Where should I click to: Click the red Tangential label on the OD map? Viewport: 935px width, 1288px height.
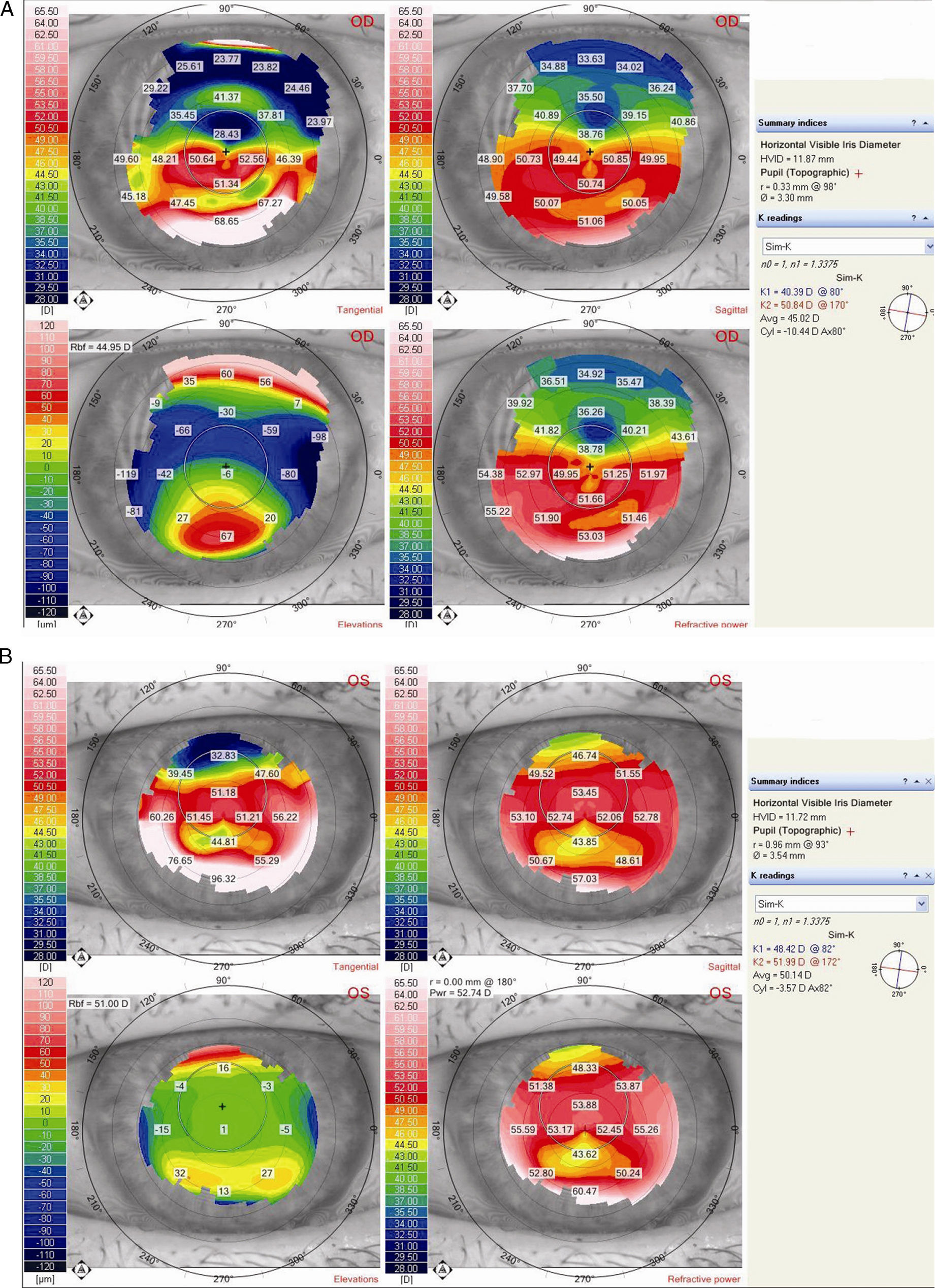360,310
